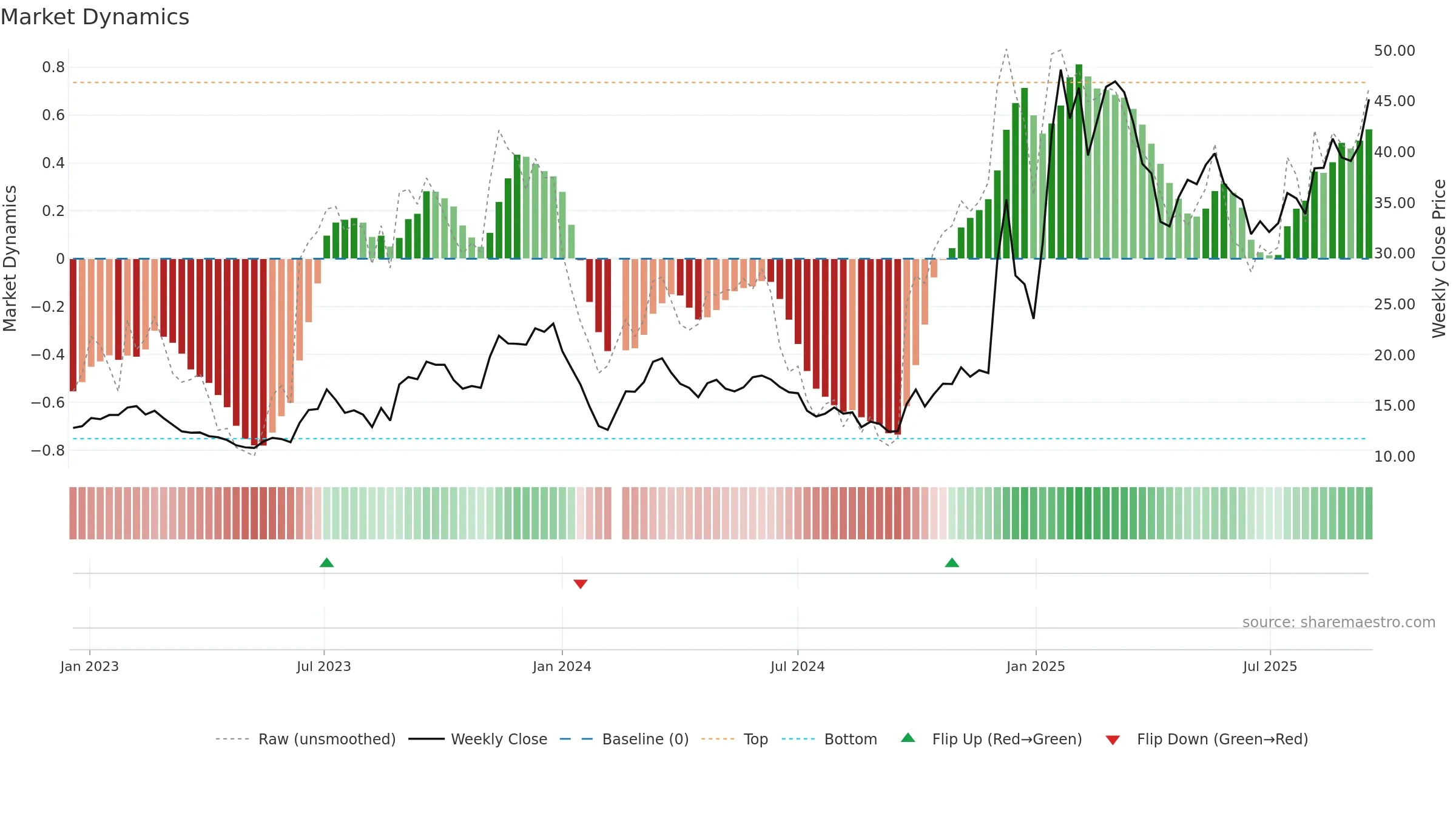Toggle the Top legend entry
The width and height of the screenshot is (1456, 819).
[x=734, y=739]
